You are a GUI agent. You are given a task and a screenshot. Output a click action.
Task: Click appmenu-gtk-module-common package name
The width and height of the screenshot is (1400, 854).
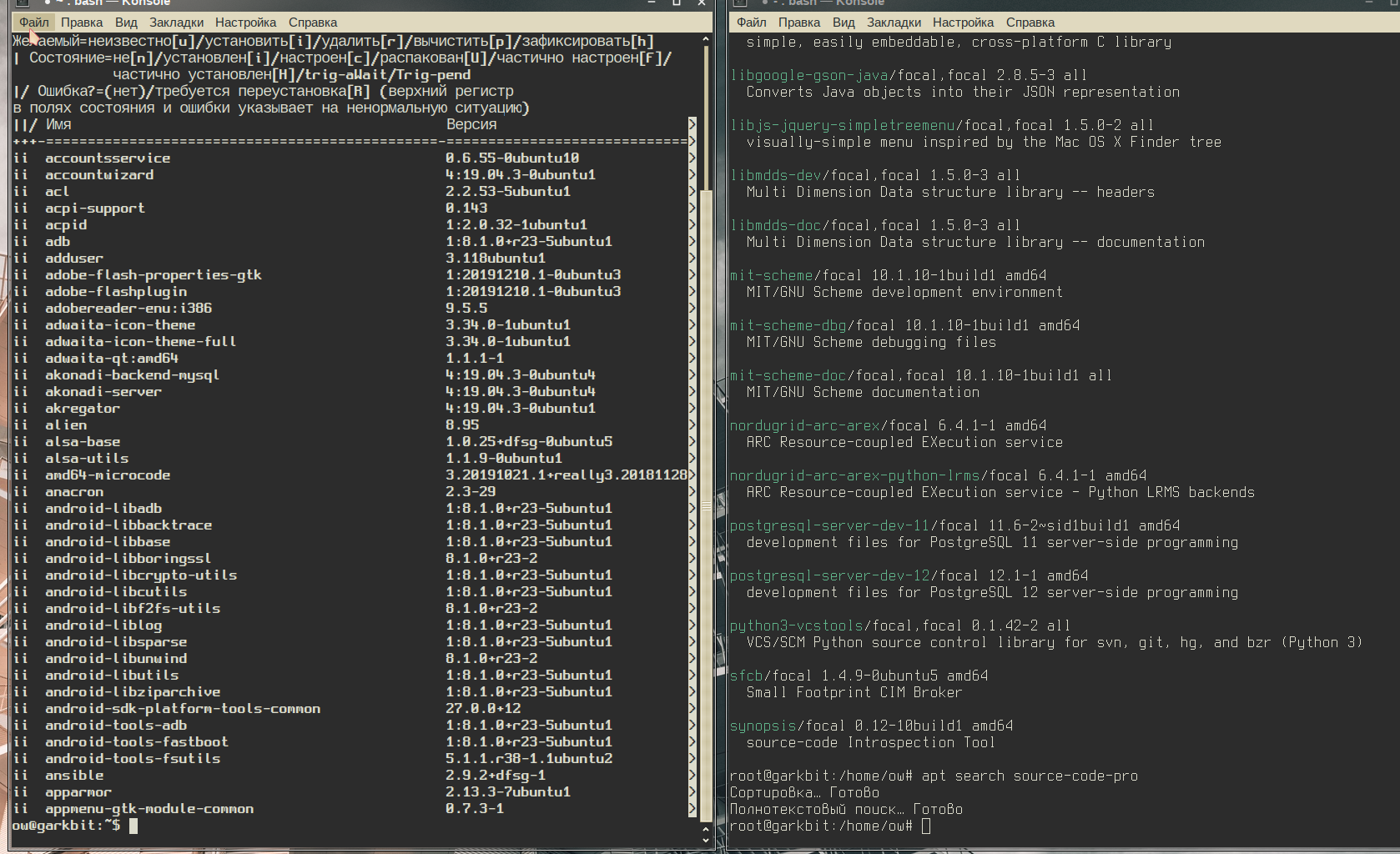click(x=149, y=808)
